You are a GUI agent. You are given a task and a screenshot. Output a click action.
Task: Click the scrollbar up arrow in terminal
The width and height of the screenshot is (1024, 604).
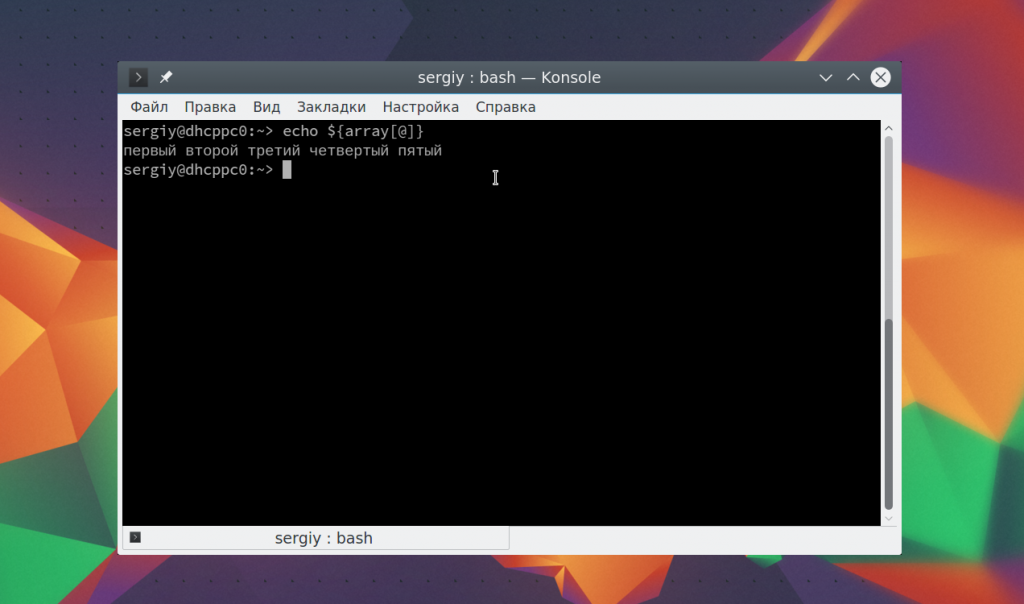[888, 128]
